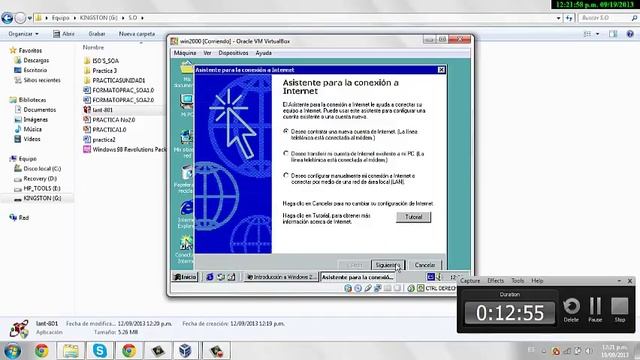Click the VirtualBox mouse integration status icon
The height and width of the screenshot is (360, 640).
click(411, 288)
